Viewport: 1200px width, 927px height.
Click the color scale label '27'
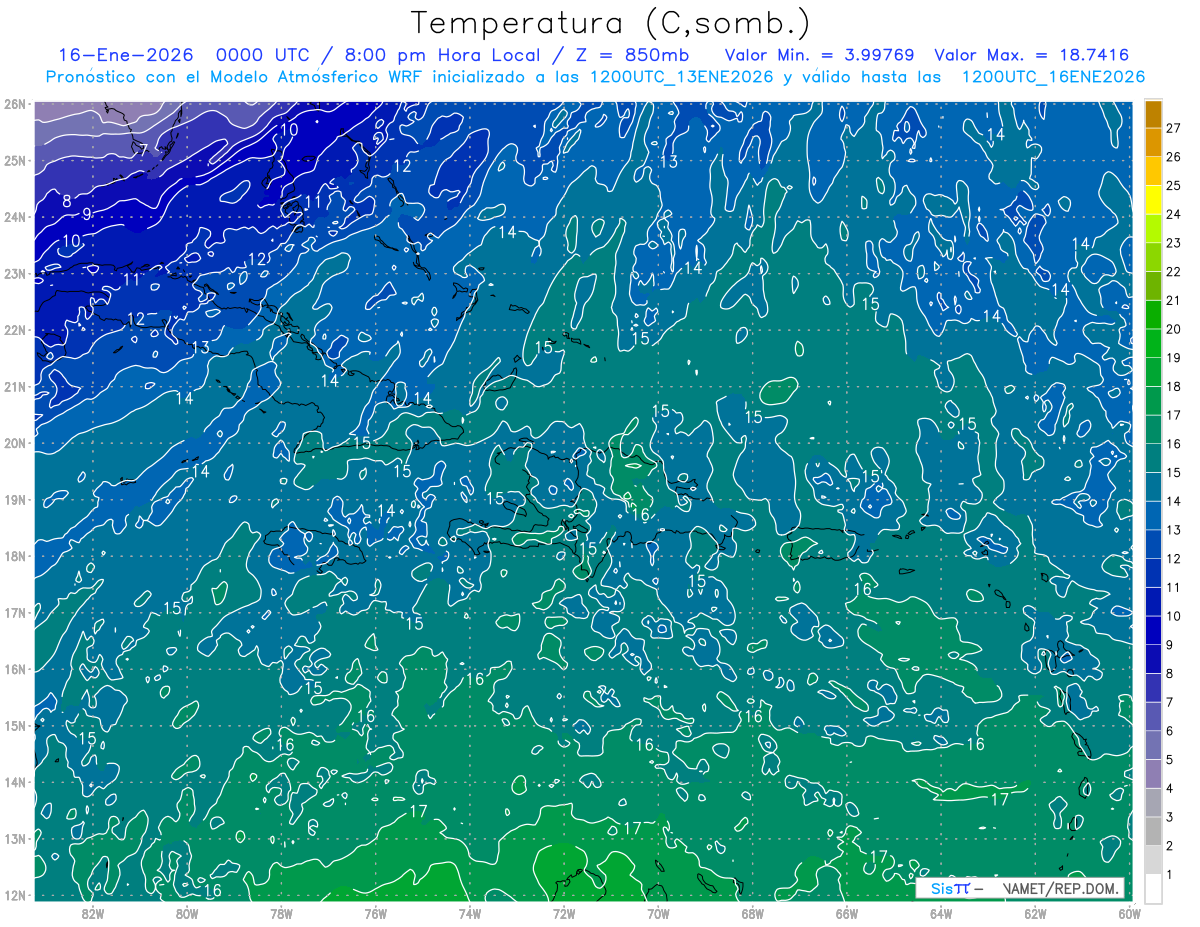tap(1173, 128)
